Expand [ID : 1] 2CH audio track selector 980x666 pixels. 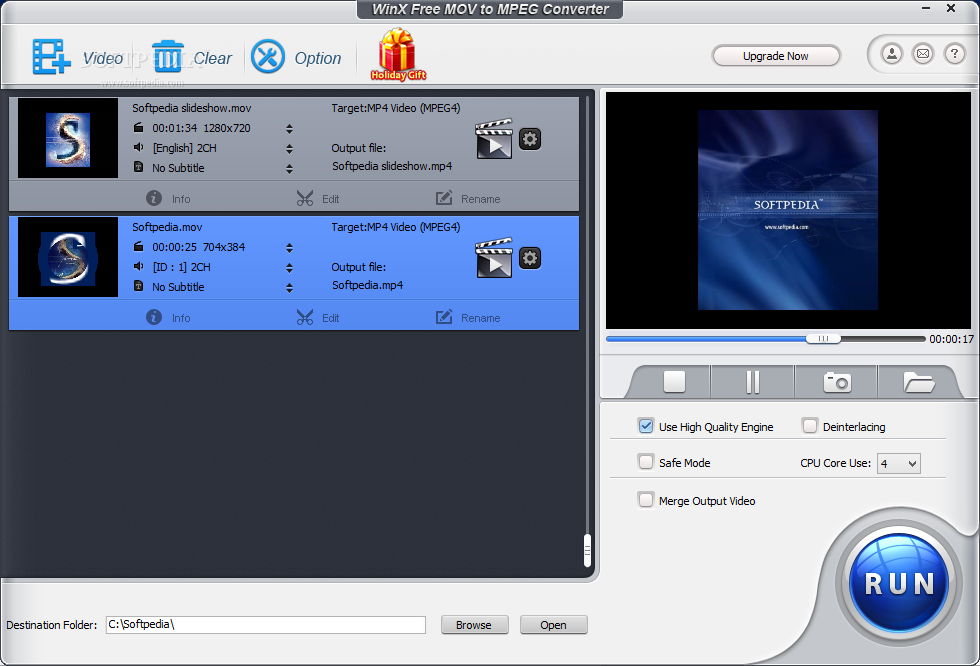tap(289, 268)
